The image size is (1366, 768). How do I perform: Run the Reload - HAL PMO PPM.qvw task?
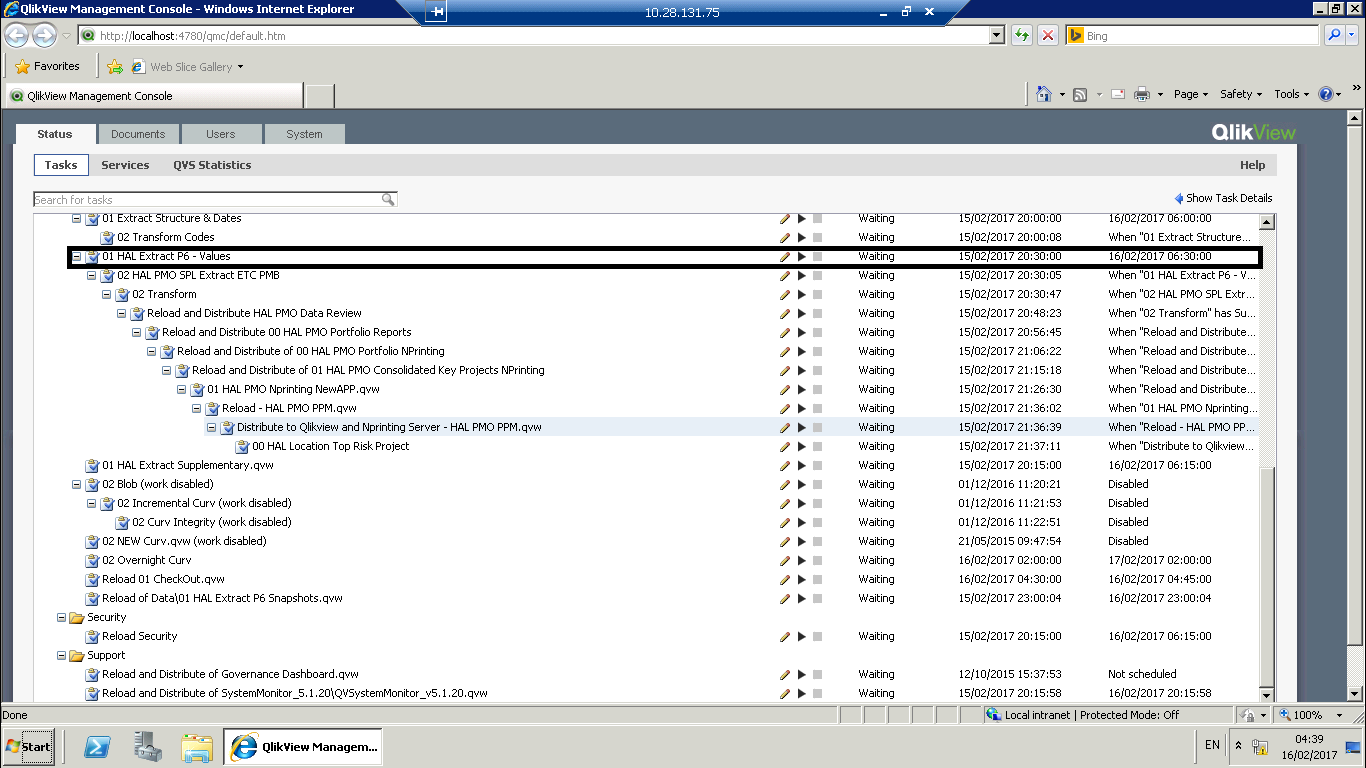pos(801,408)
